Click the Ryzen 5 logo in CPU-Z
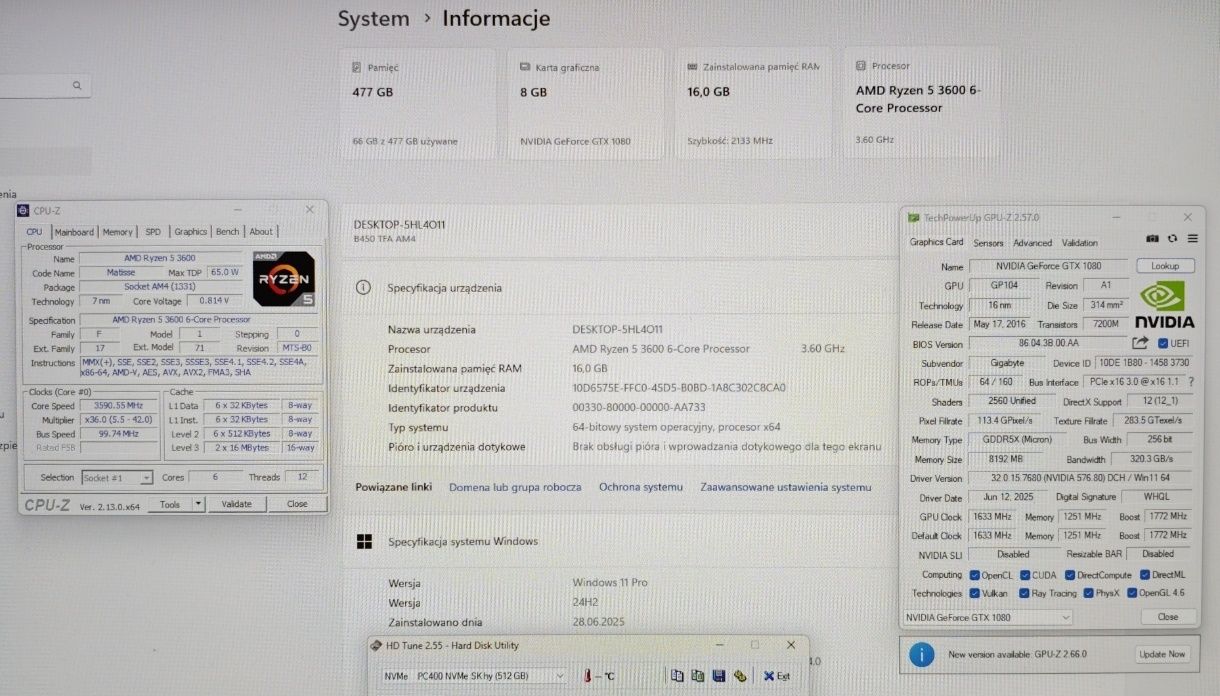Screen dimensions: 1220x696 coord(284,278)
